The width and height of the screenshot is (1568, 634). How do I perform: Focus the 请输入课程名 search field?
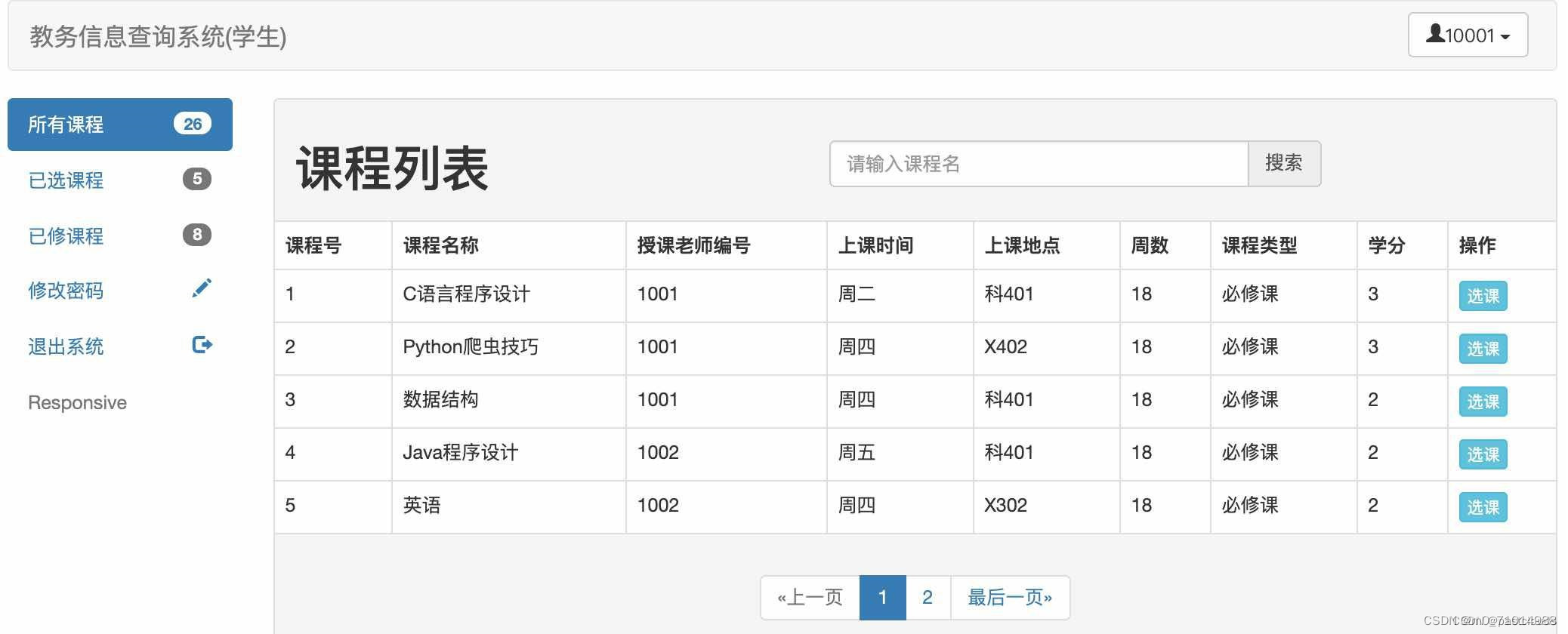[x=1039, y=164]
